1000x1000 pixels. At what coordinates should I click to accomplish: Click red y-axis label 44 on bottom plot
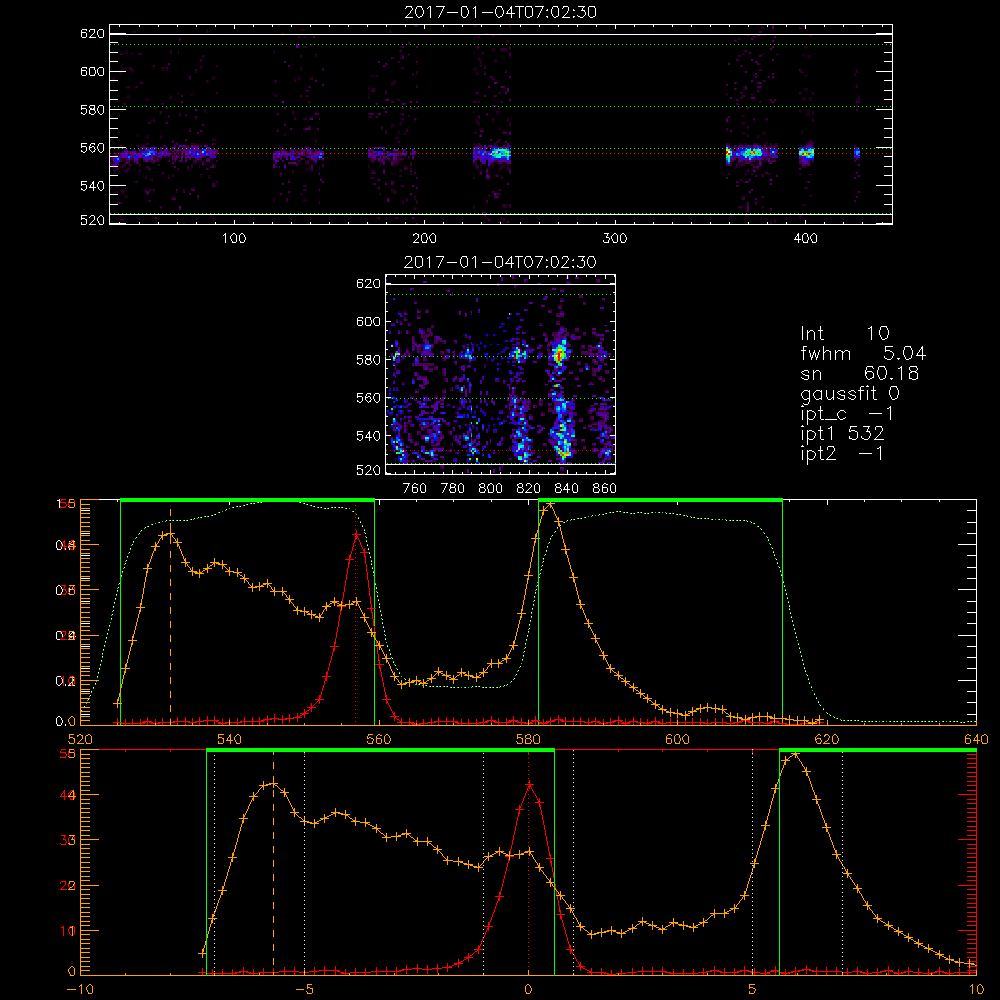tap(68, 795)
